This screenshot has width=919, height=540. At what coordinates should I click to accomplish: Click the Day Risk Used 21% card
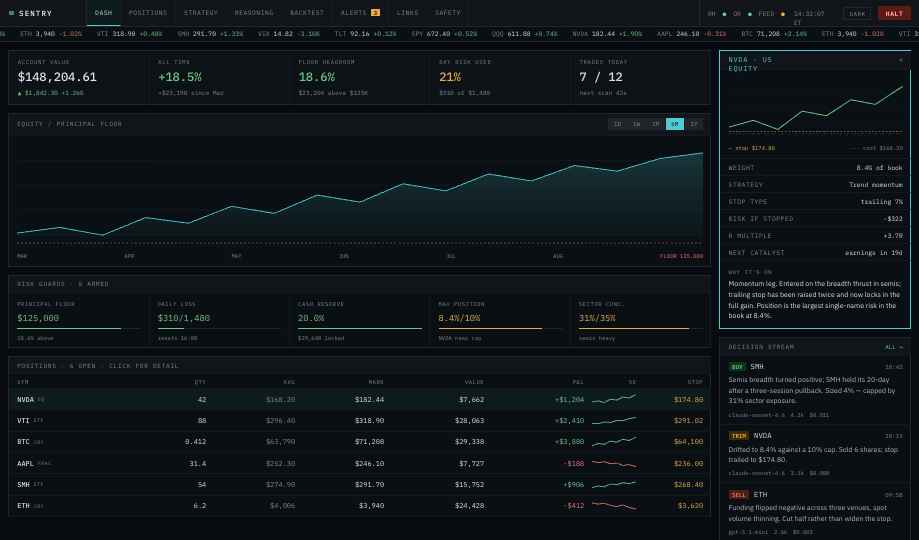pyautogui.click(x=501, y=77)
